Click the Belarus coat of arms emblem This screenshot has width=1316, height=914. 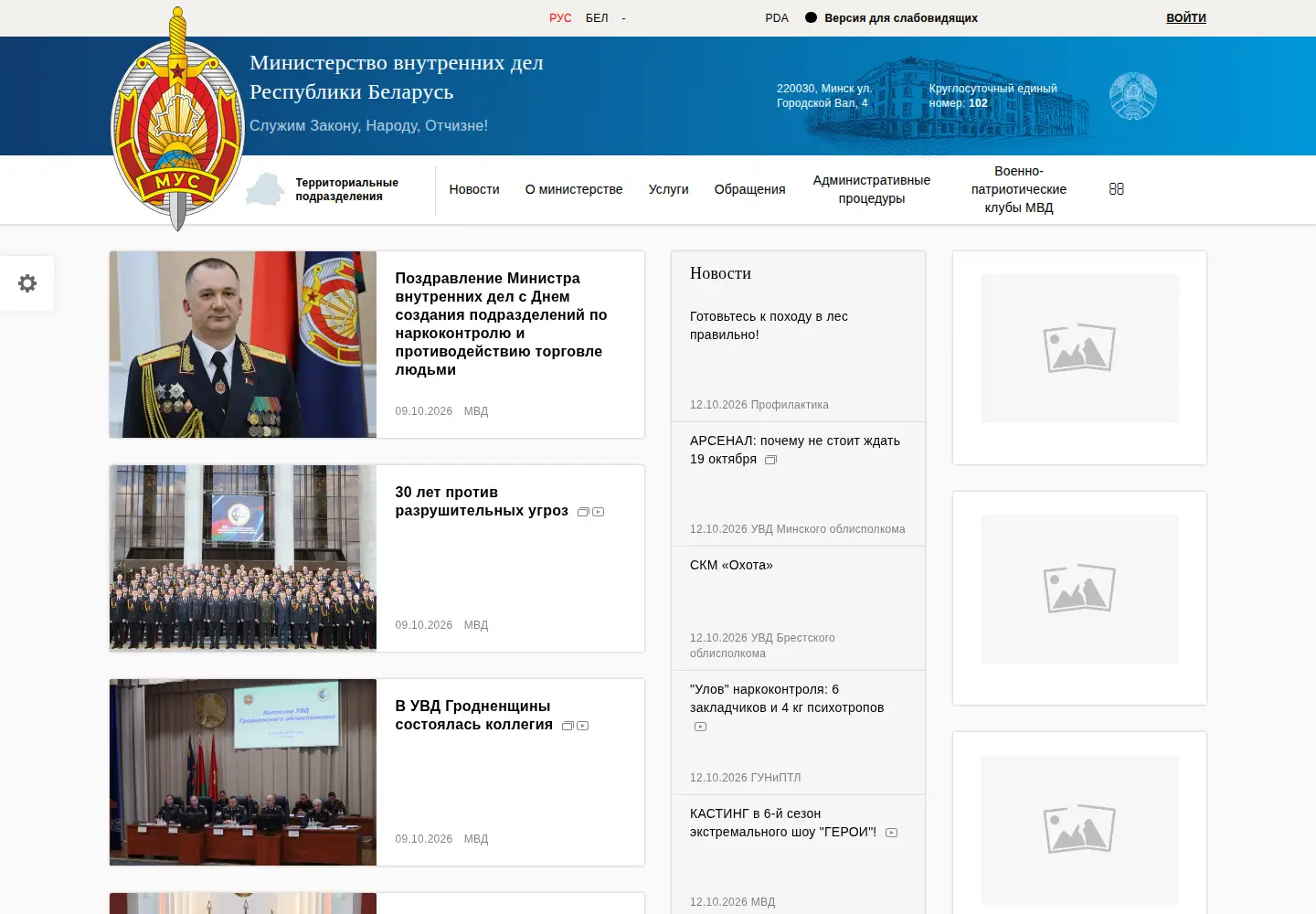(1133, 96)
